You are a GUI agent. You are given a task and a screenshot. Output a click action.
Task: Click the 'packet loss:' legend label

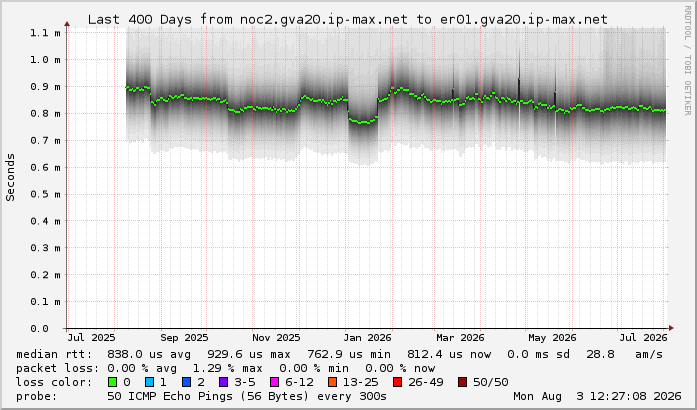pyautogui.click(x=58, y=368)
